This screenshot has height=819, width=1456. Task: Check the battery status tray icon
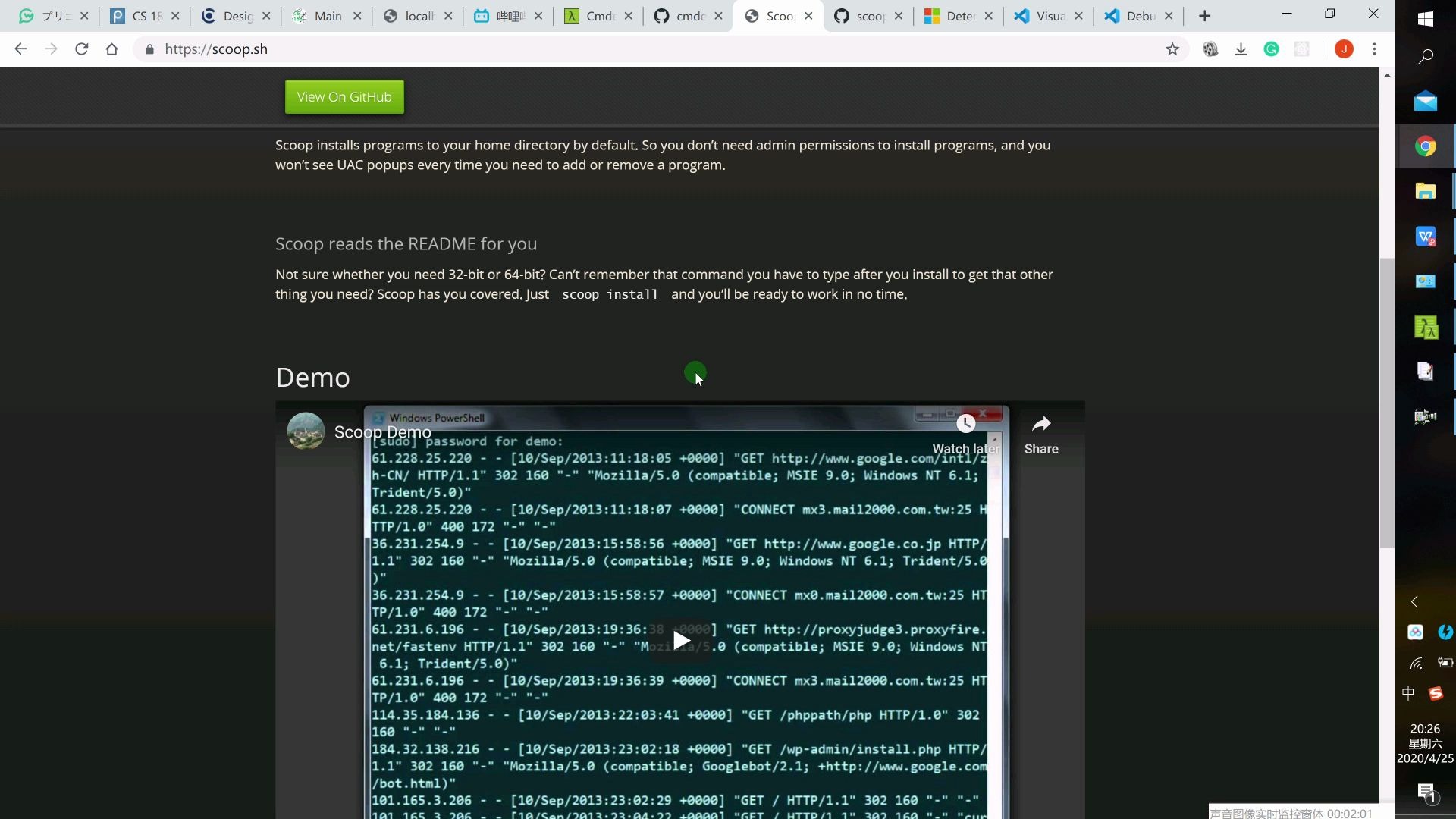click(1445, 662)
